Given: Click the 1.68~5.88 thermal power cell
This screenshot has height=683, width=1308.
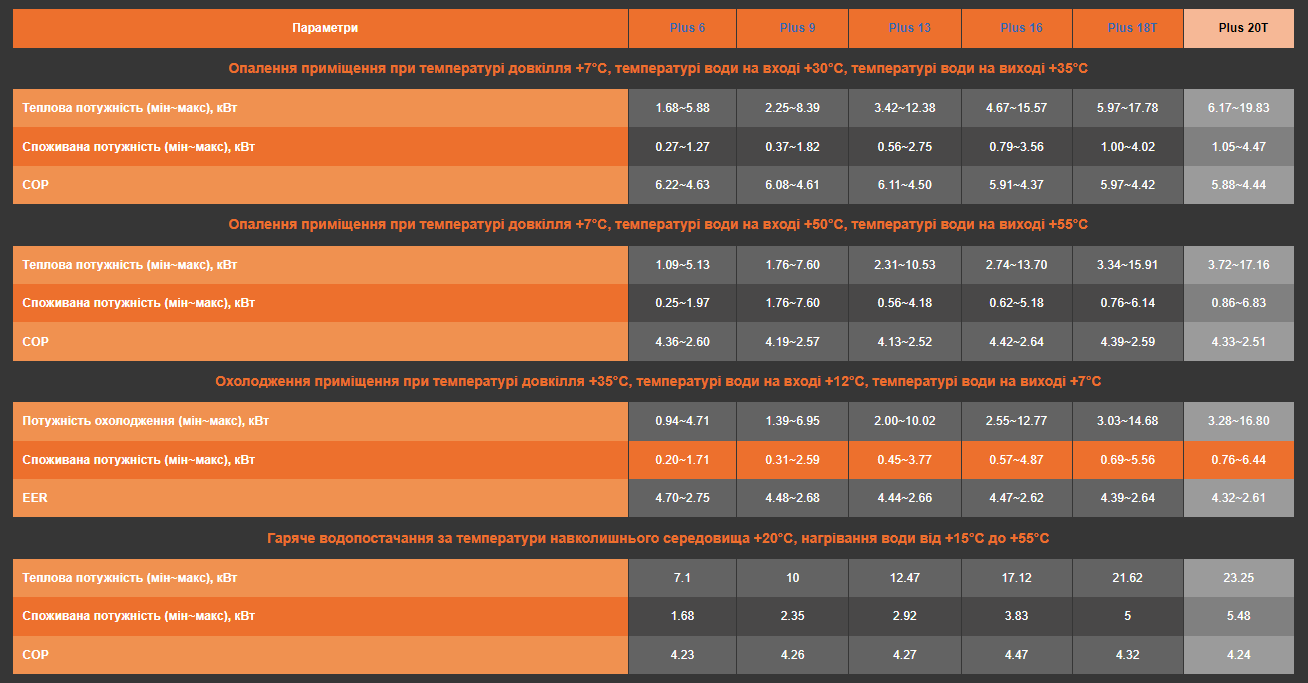Looking at the screenshot, I should pos(682,108).
